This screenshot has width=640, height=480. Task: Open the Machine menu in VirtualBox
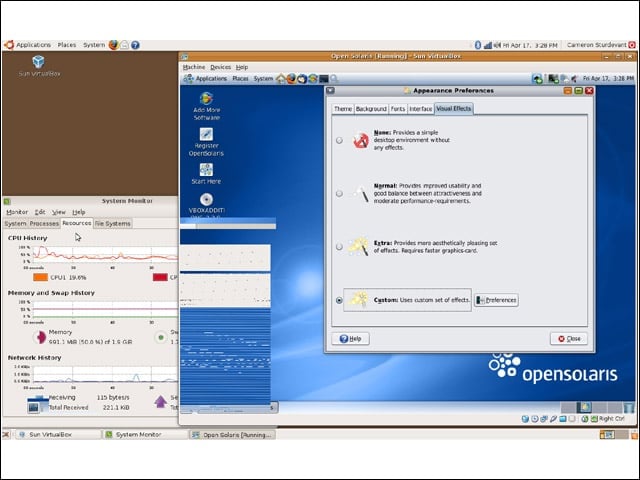pyautogui.click(x=194, y=67)
